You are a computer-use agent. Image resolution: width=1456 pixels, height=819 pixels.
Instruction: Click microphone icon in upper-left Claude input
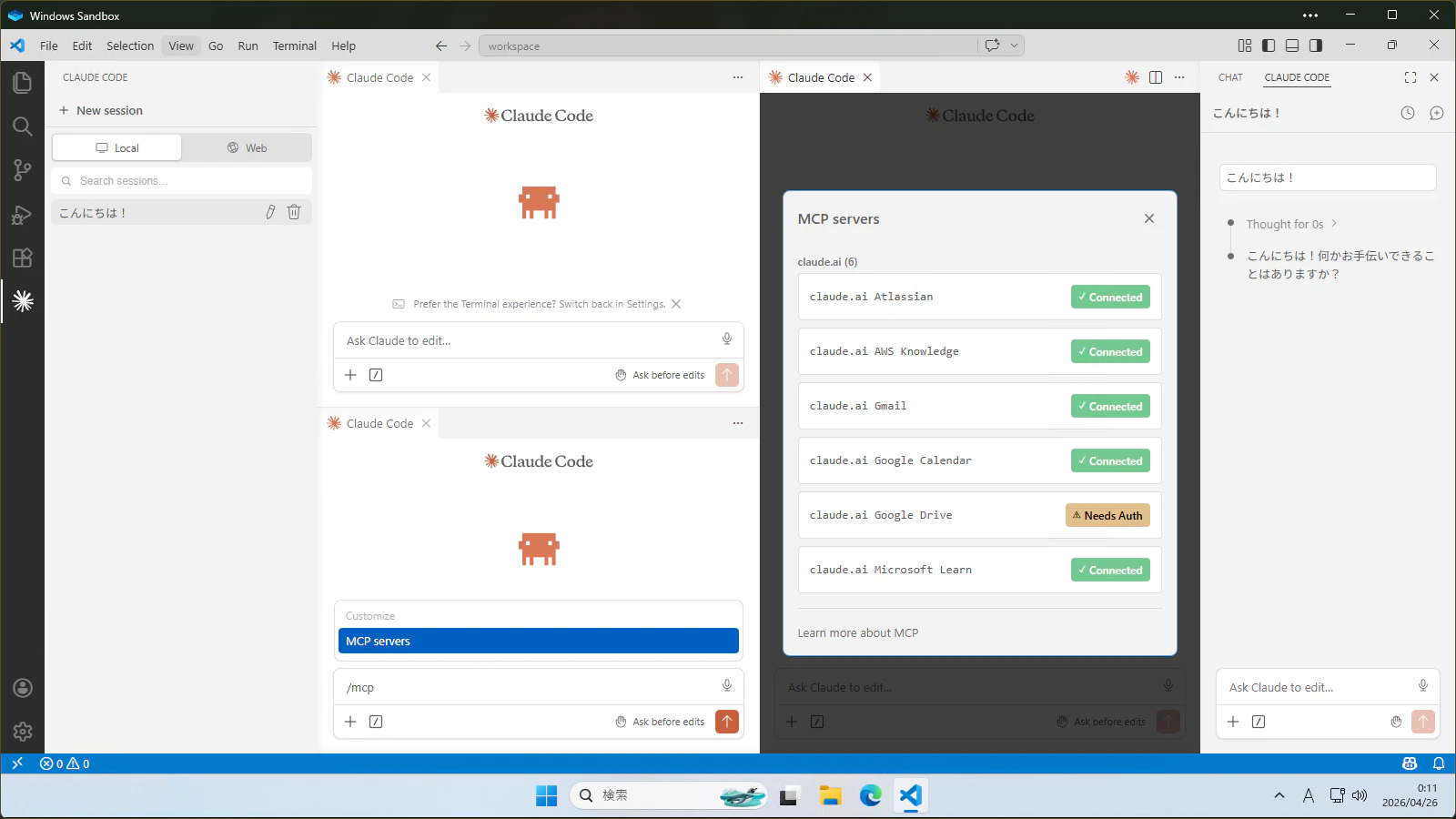point(727,339)
